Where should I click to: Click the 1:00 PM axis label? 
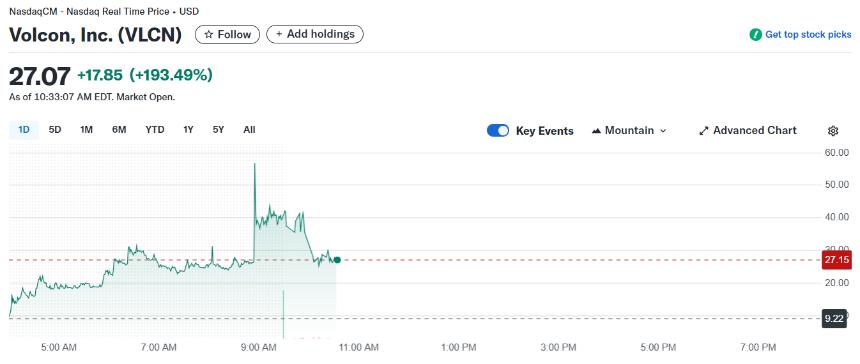click(459, 347)
